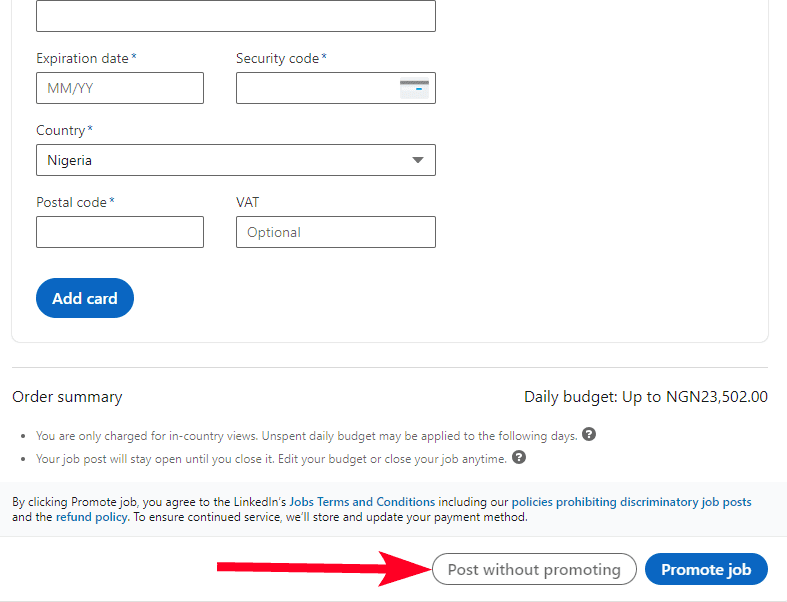Screen dimensions: 787x602
Task: Click the Postal code label
Action: tap(71, 202)
